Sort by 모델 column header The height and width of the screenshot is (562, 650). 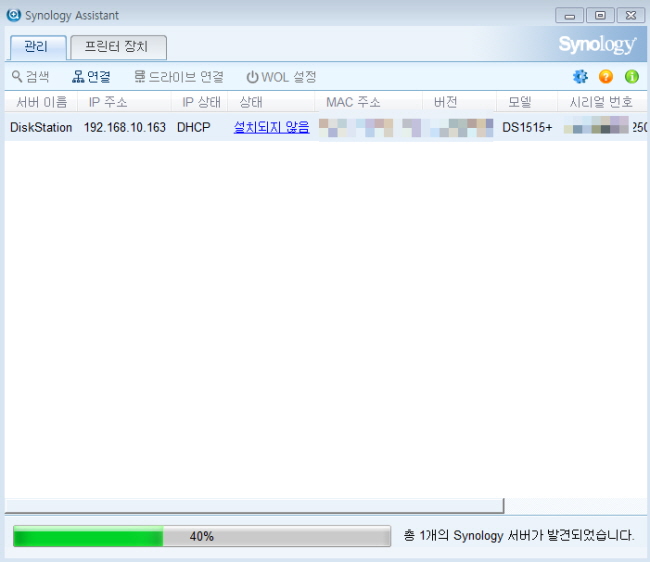(x=526, y=102)
